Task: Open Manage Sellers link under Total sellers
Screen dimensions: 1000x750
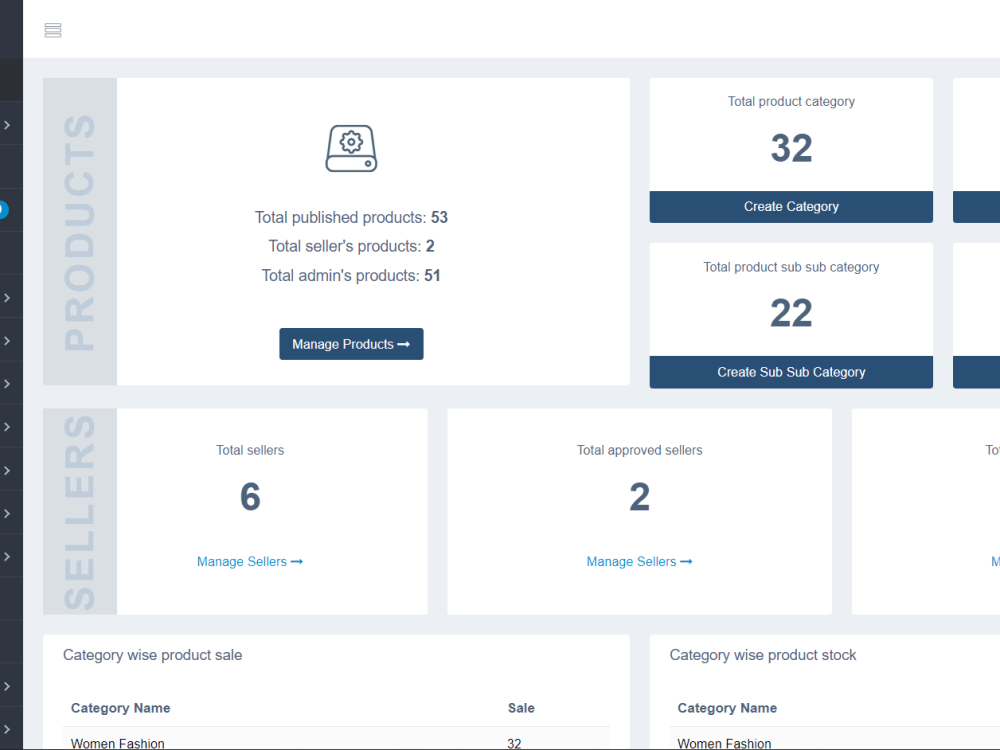Action: (250, 561)
